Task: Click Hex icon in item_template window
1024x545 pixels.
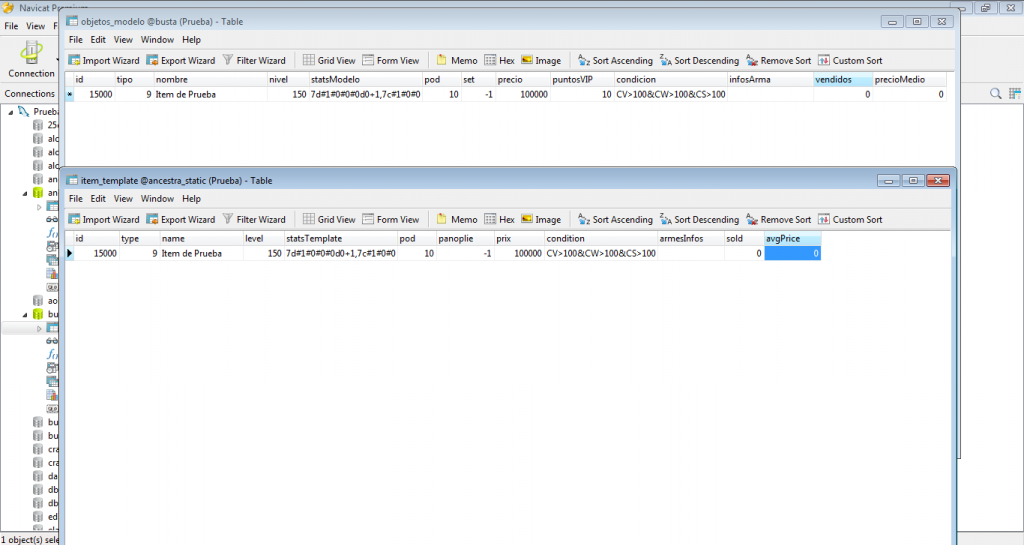Action: 500,219
